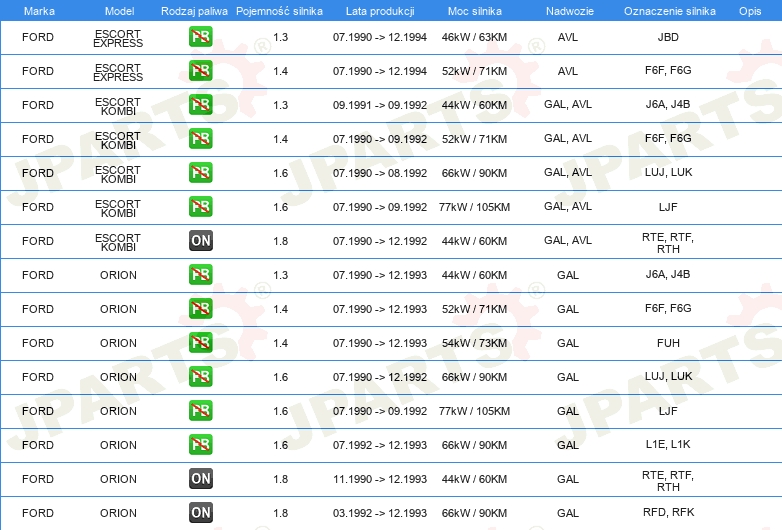The width and height of the screenshot is (782, 530).
Task: Select 1.8 engine capacity in RFD, RFK row
Action: [x=281, y=513]
